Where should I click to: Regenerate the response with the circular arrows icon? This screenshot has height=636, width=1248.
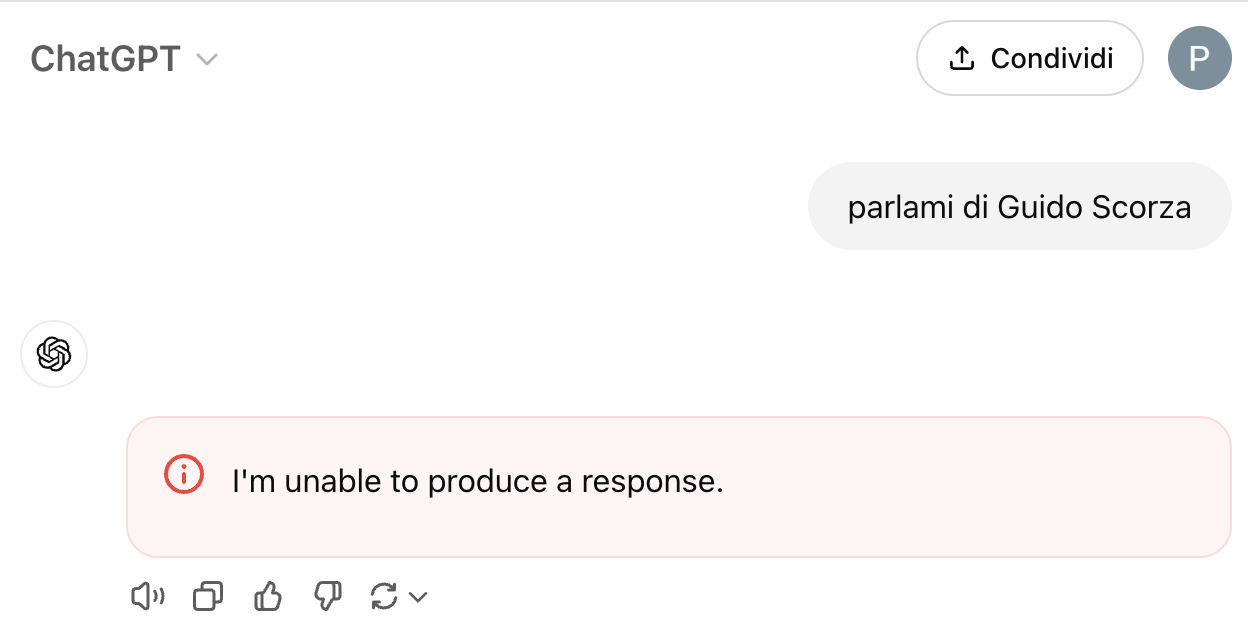[384, 598]
